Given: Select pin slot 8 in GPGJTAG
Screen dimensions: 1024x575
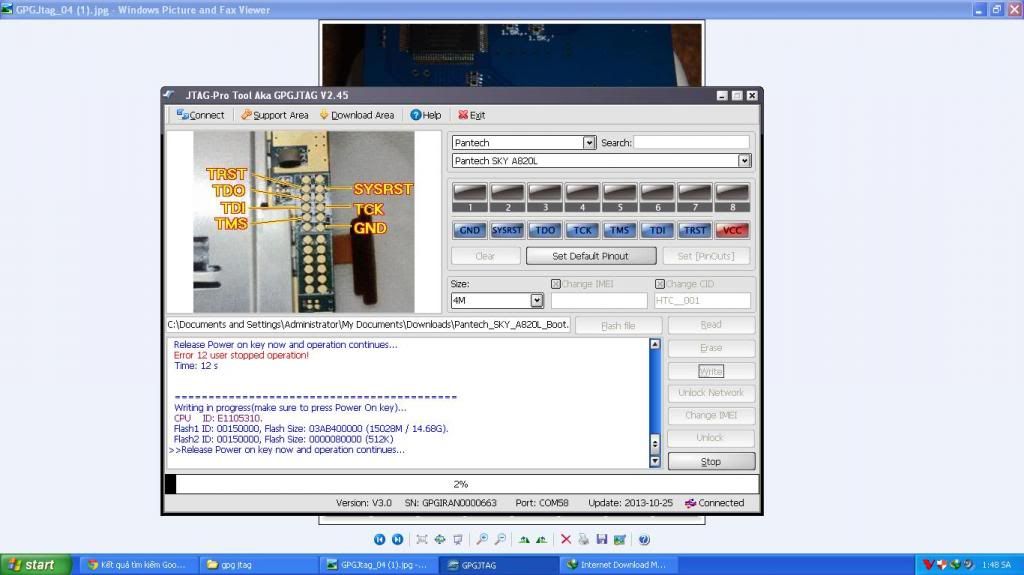Looking at the screenshot, I should 732,197.
